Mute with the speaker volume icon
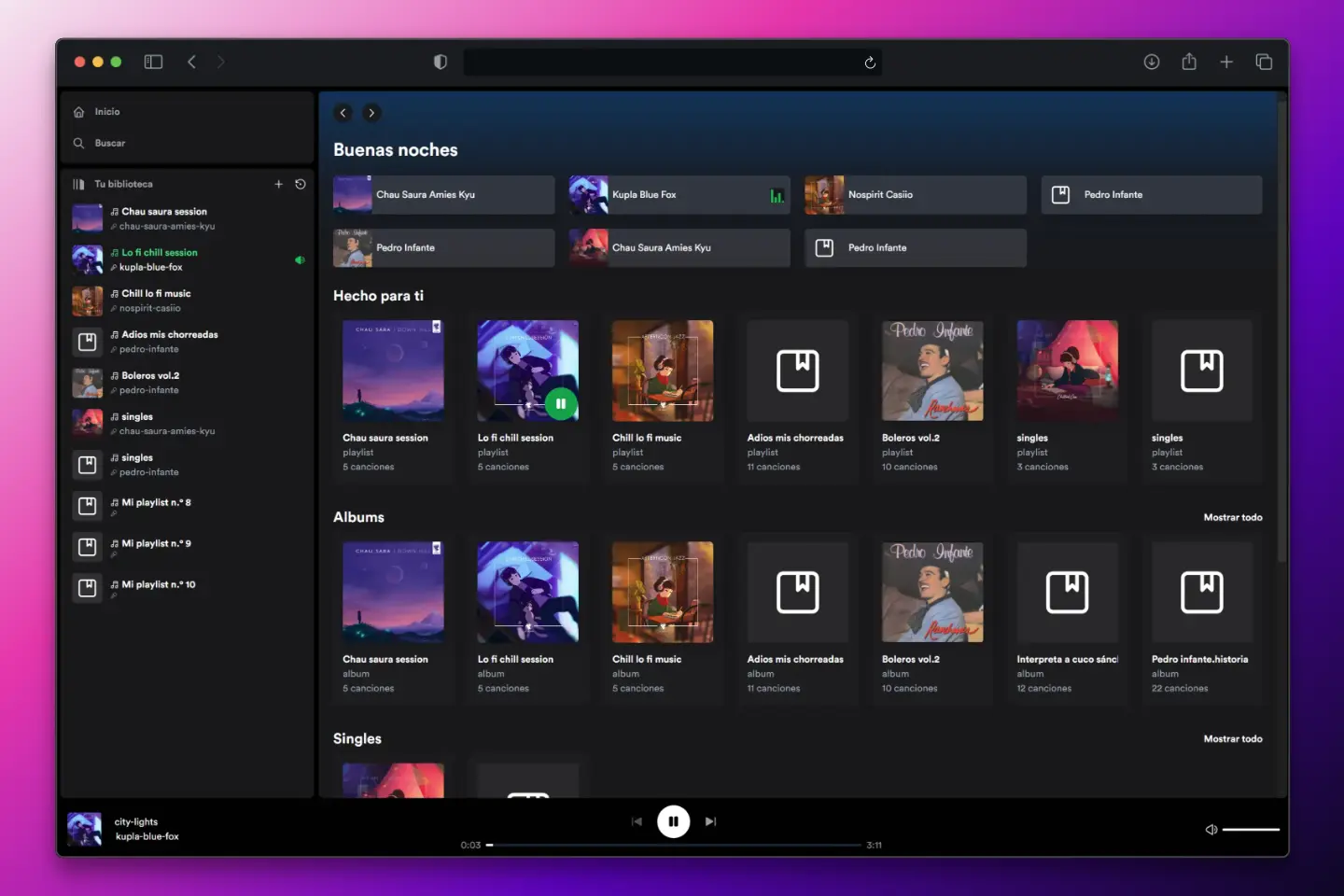The width and height of the screenshot is (1344, 896). [1211, 830]
